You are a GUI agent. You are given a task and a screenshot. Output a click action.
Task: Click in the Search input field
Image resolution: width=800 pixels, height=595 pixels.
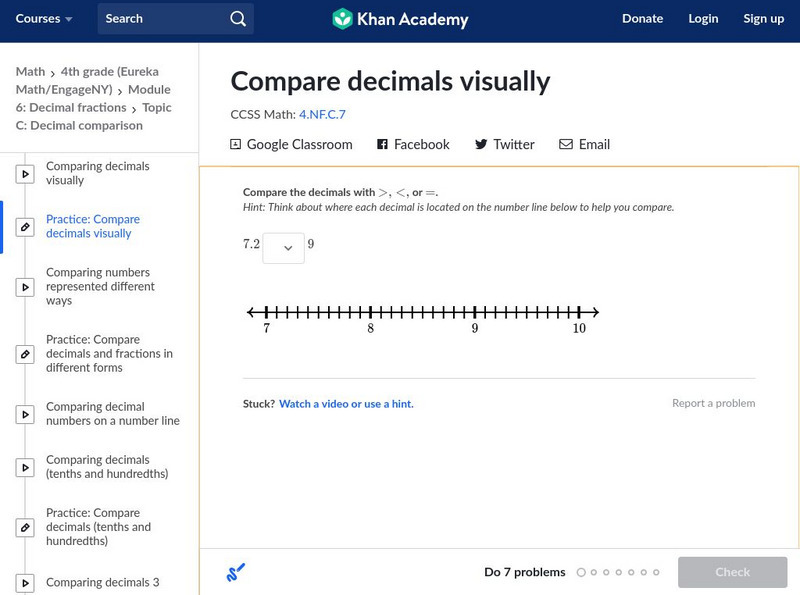165,19
